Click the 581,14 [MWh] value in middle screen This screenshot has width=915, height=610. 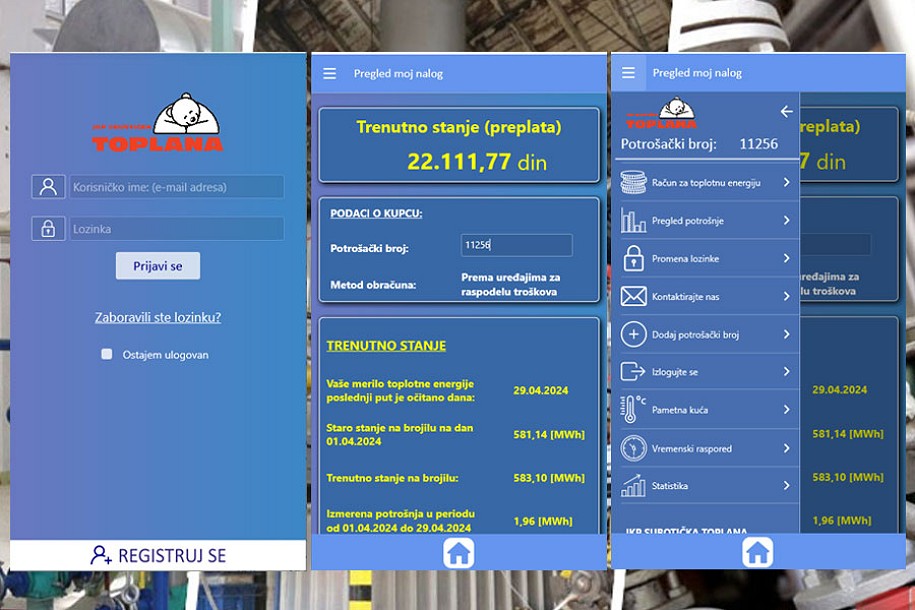[549, 434]
